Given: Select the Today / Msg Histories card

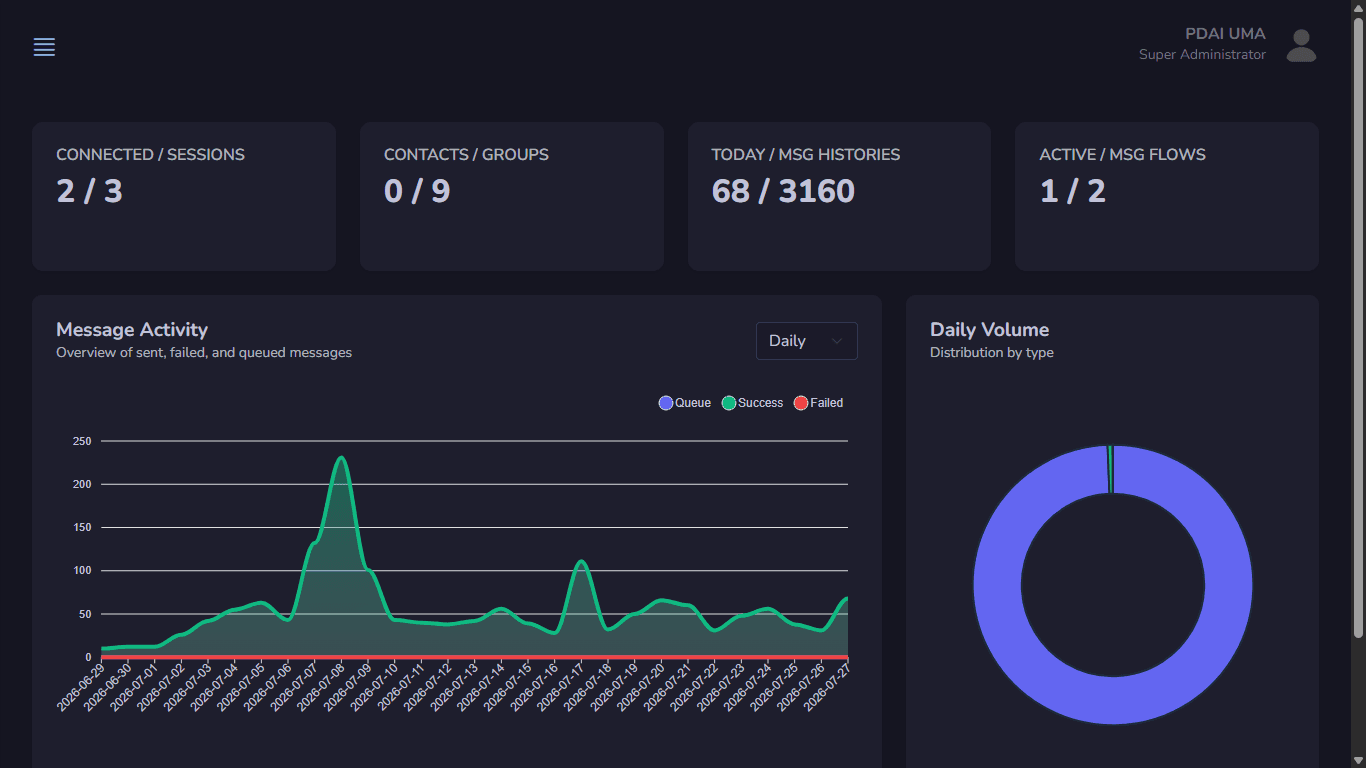Looking at the screenshot, I should coord(839,196).
